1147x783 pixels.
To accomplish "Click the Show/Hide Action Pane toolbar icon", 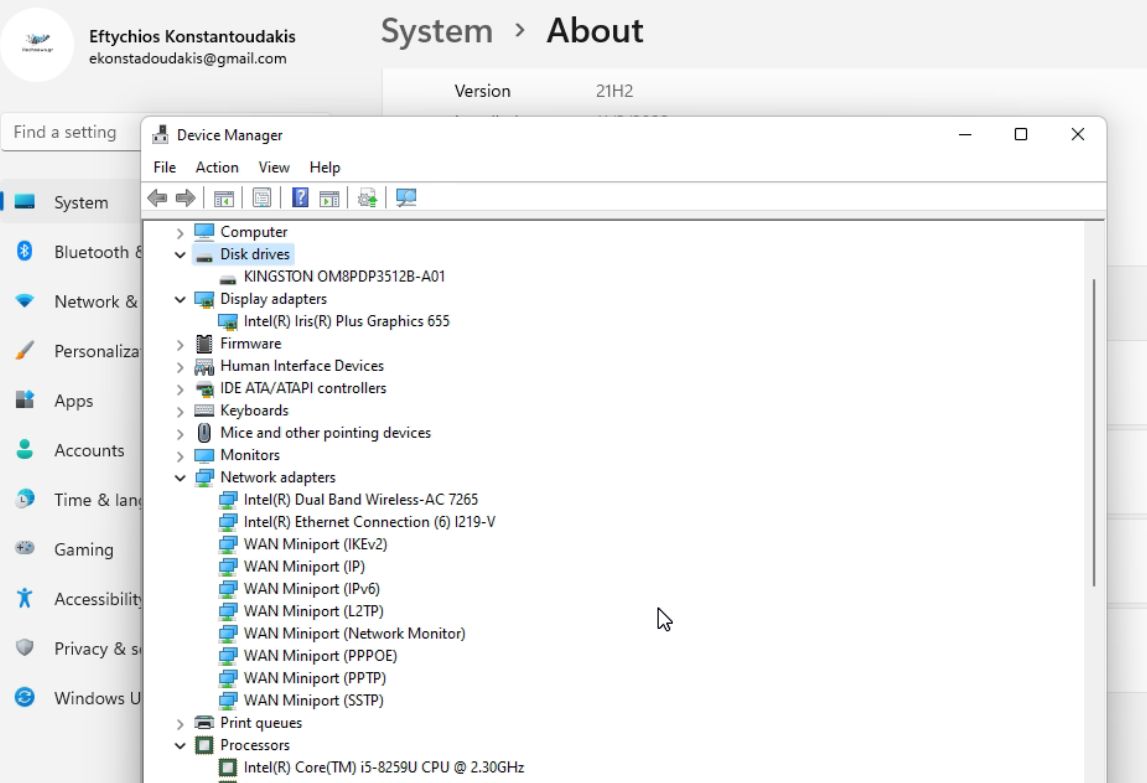I will pos(329,198).
